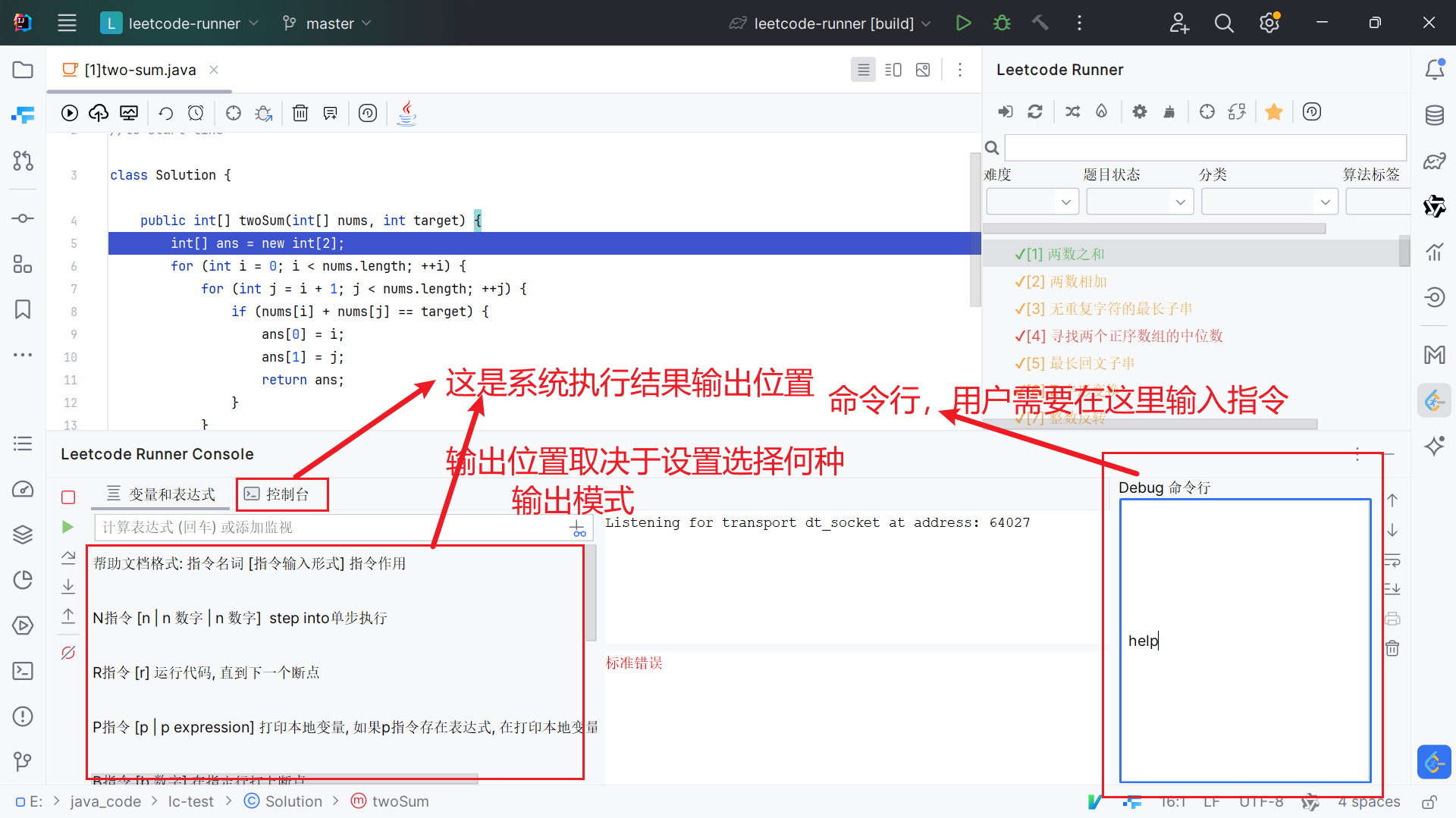This screenshot has width=1456, height=818.
Task: Click the Run leetcode-runner build button
Action: [x=963, y=23]
